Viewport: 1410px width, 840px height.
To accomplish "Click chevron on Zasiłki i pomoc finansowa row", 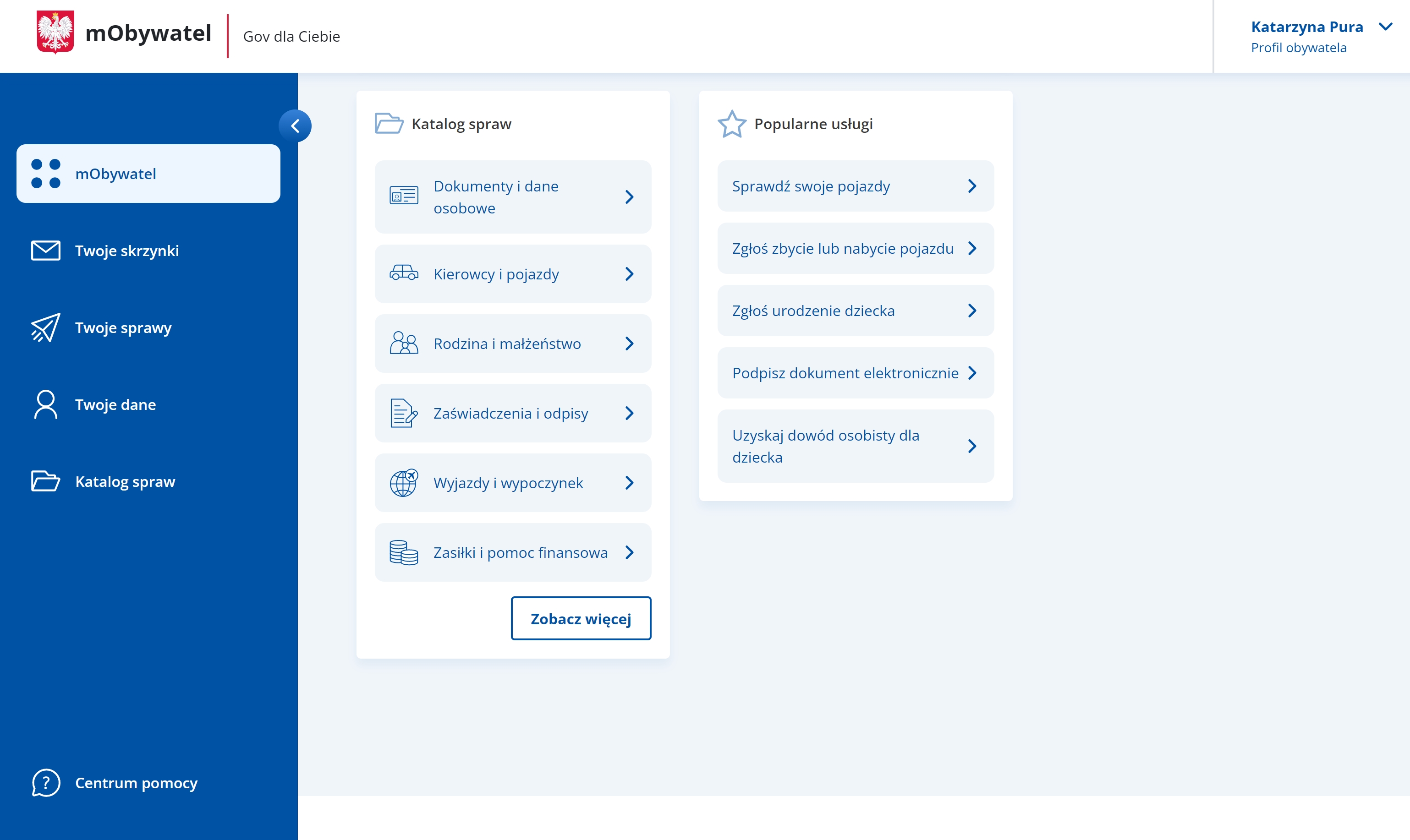I will 629,552.
